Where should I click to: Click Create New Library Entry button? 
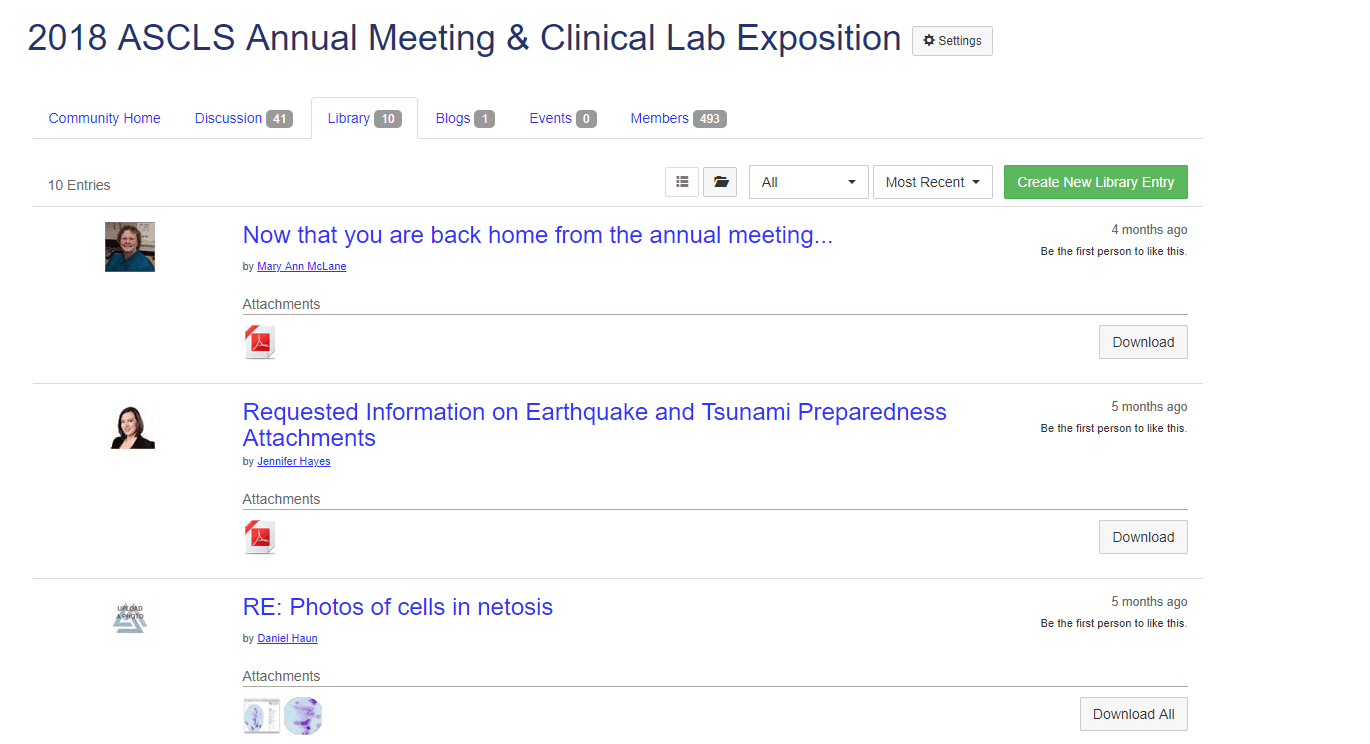1095,182
